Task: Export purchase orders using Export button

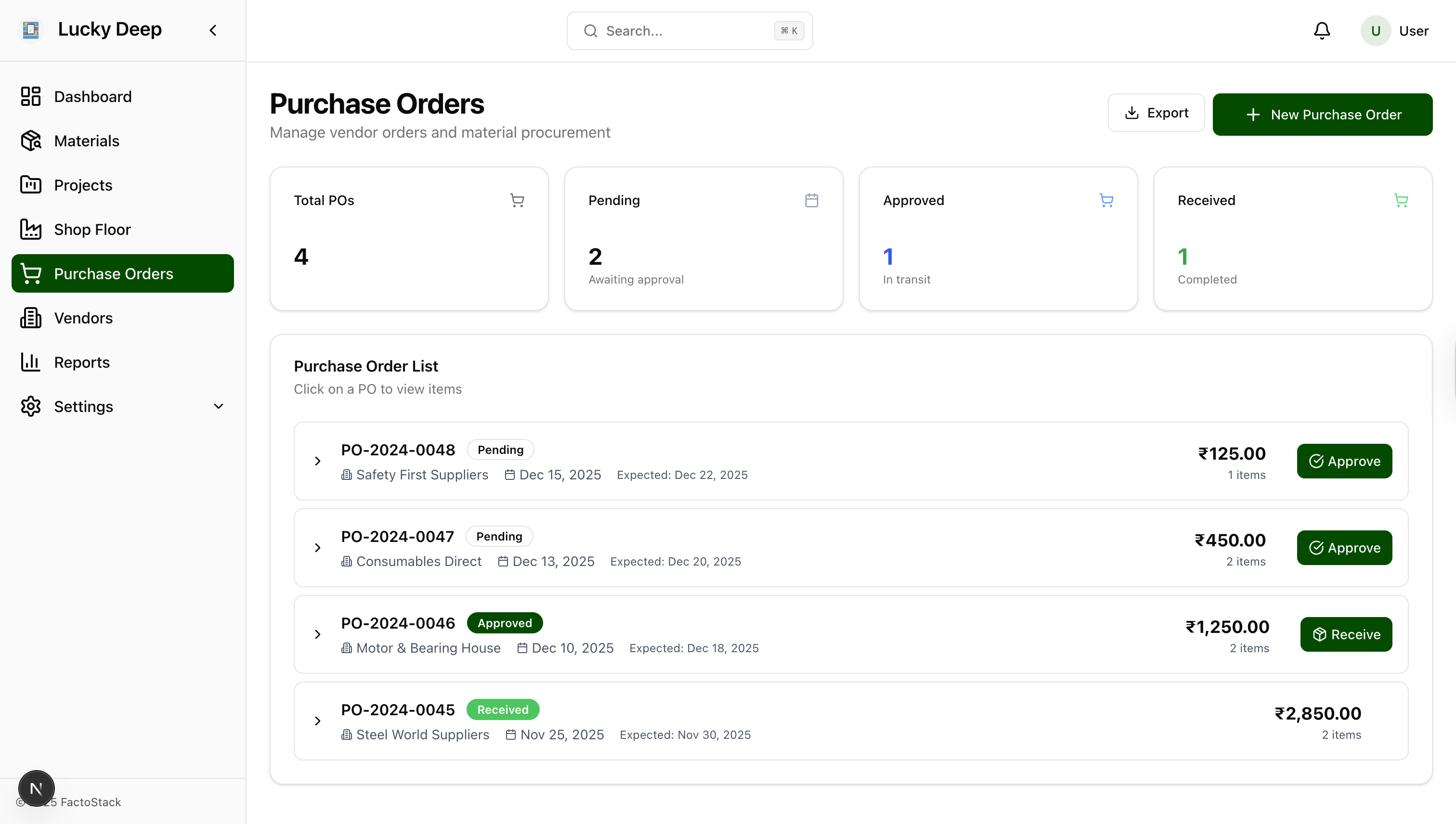Action: click(x=1156, y=113)
